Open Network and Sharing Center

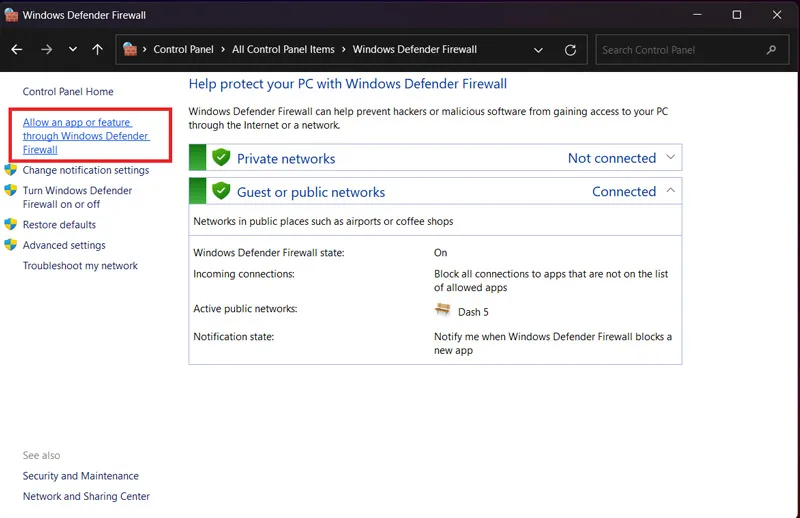pyautogui.click(x=86, y=496)
